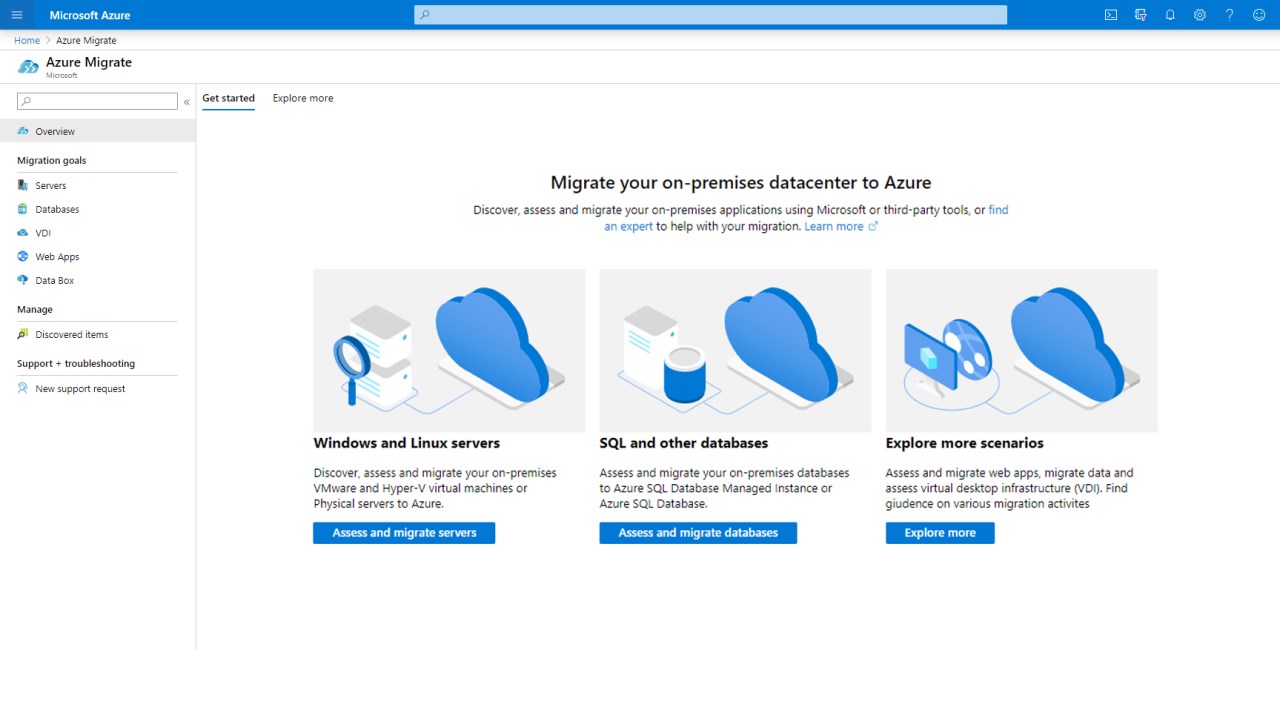The height and width of the screenshot is (720, 1280).
Task: Click the Manage section label
Action: pos(35,309)
